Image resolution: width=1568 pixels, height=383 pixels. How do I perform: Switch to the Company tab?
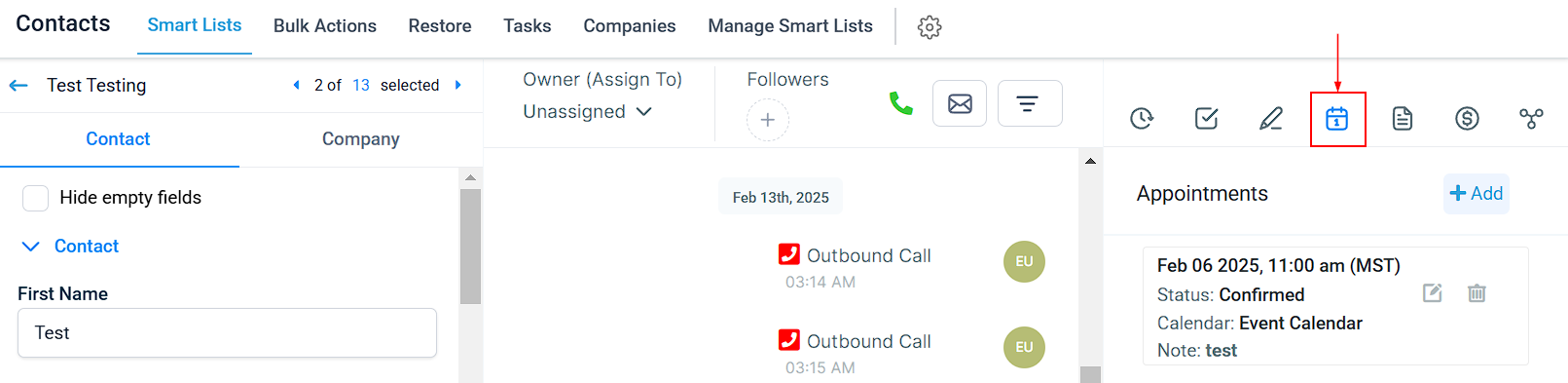[361, 139]
